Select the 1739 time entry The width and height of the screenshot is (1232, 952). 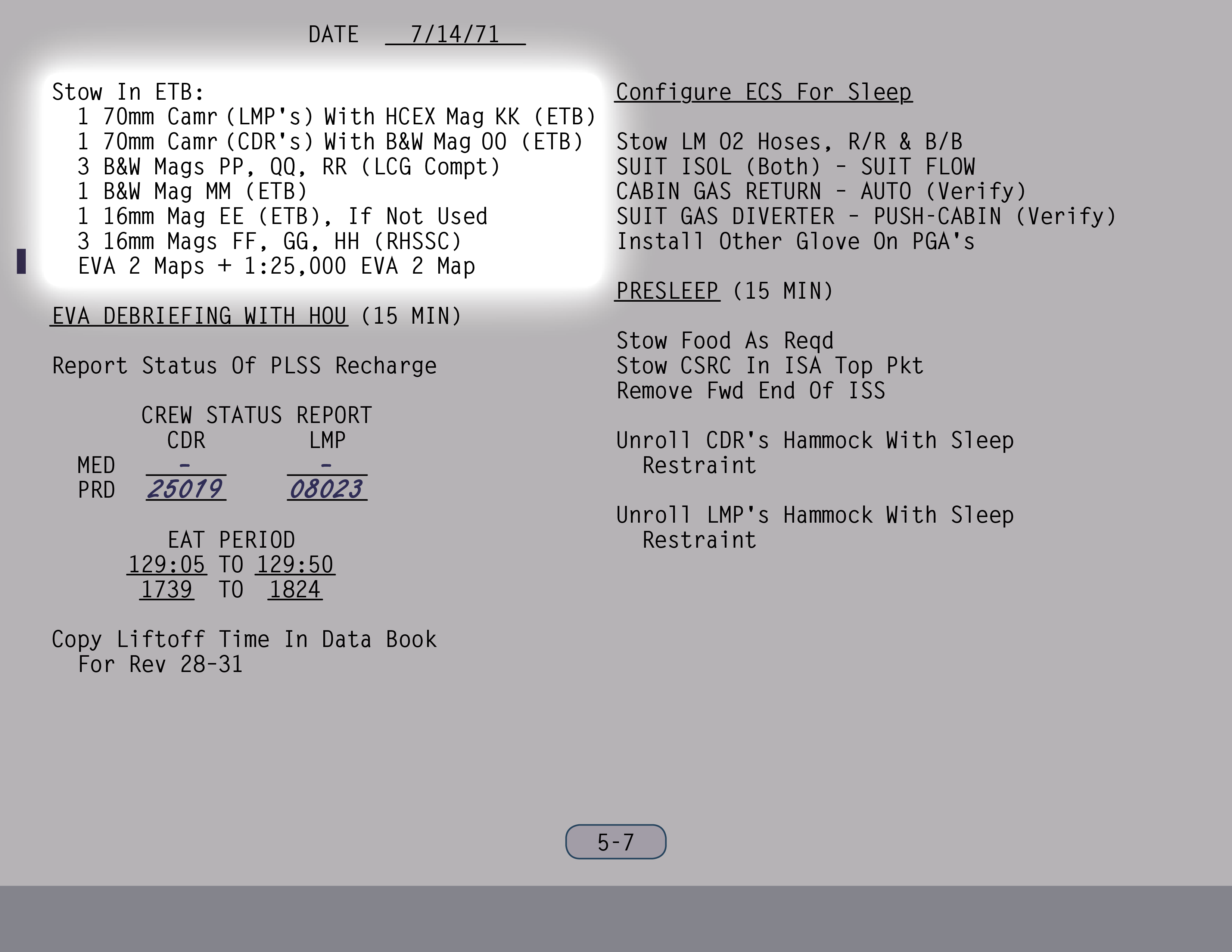tap(167, 590)
